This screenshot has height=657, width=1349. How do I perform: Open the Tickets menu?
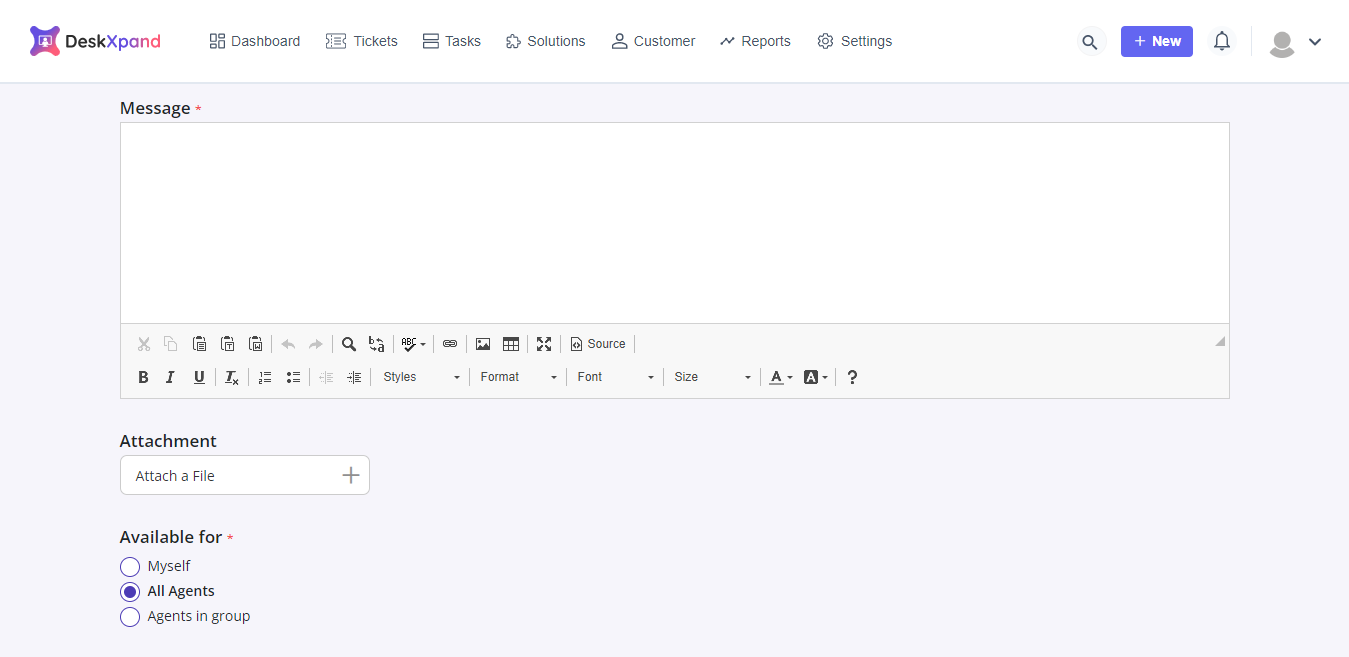click(x=362, y=41)
